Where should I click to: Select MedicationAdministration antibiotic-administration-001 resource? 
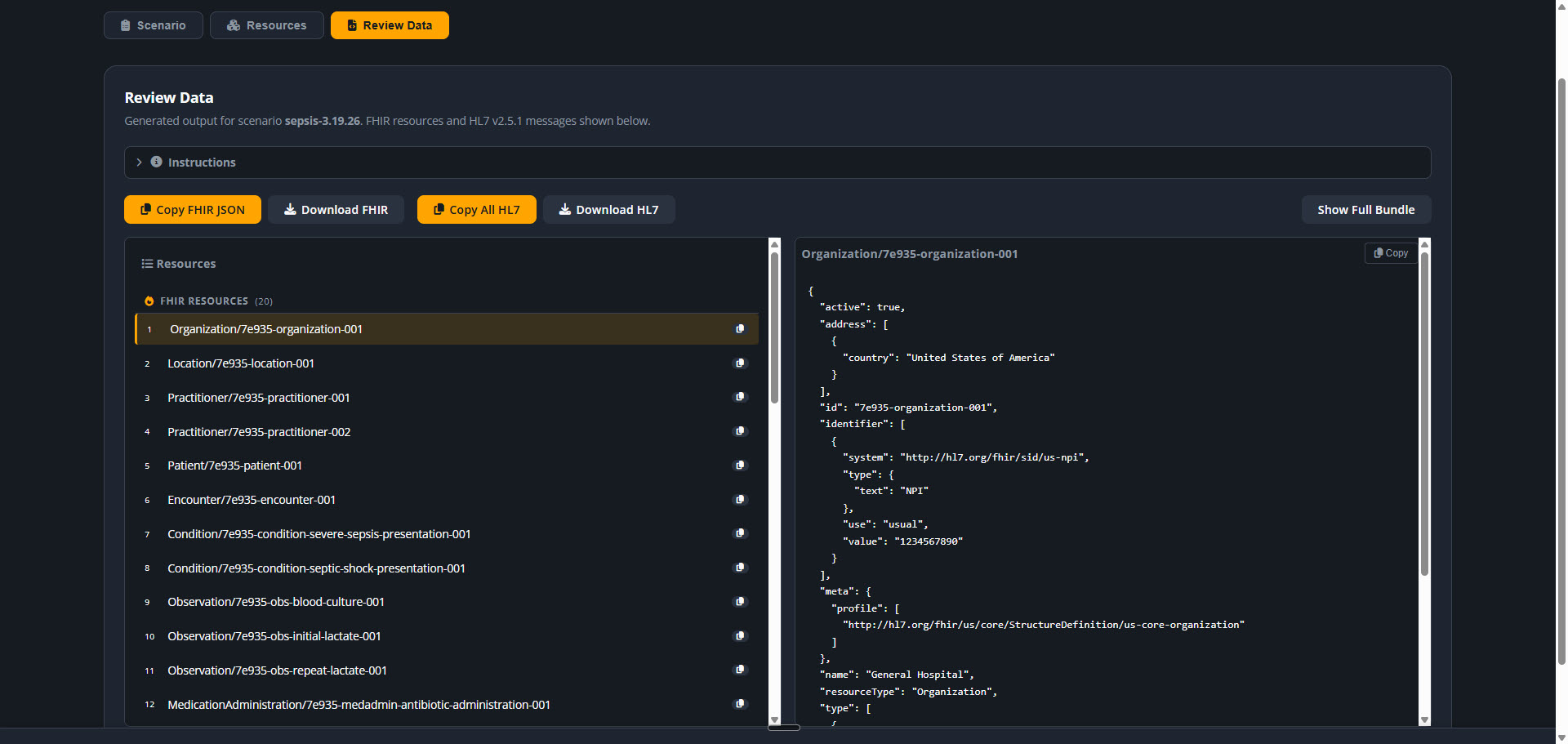tap(447, 705)
